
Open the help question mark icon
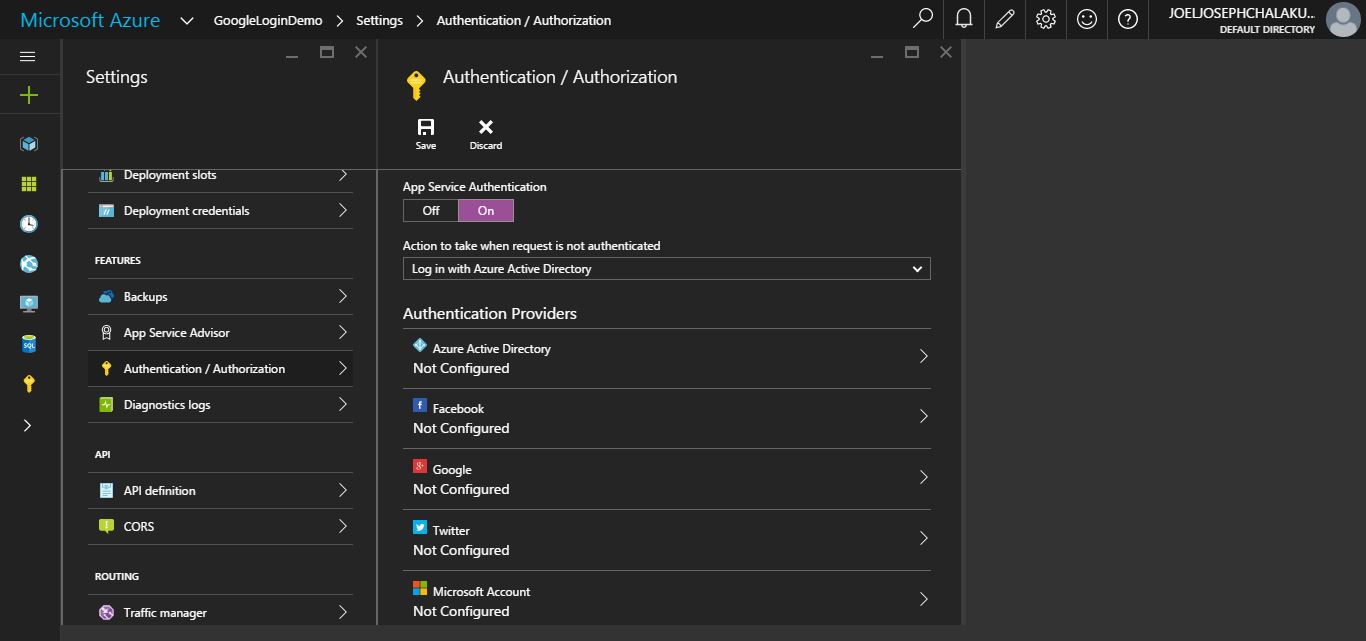pos(1128,19)
